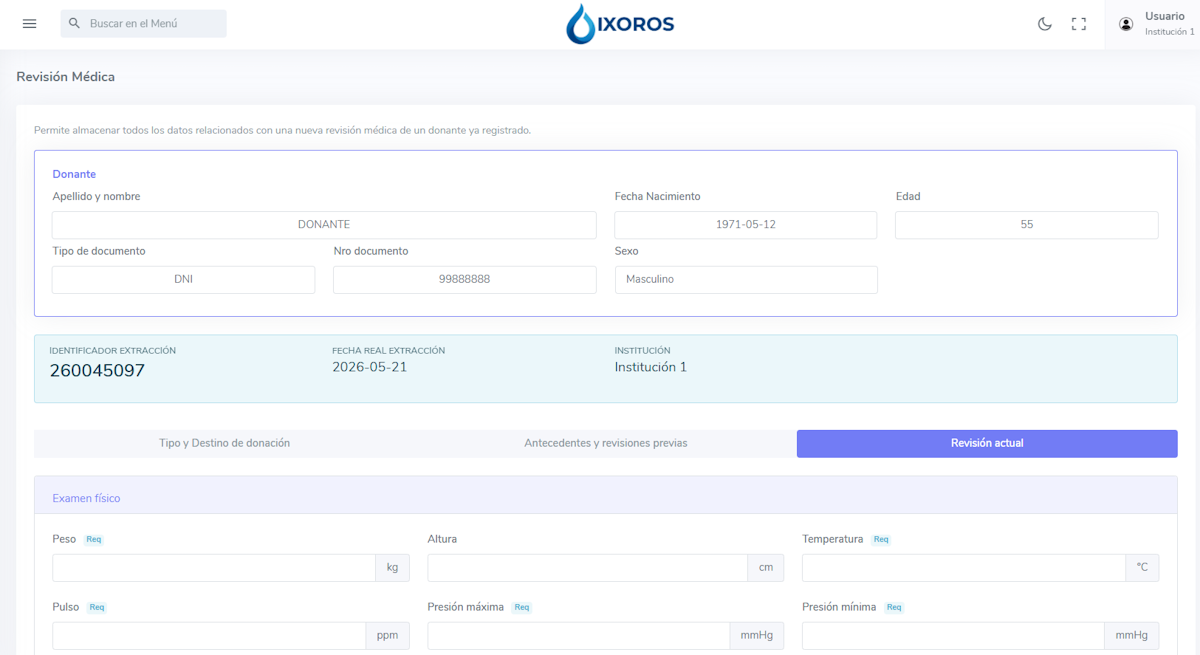
Task: Click the Usuario name in header
Action: pyautogui.click(x=1165, y=16)
